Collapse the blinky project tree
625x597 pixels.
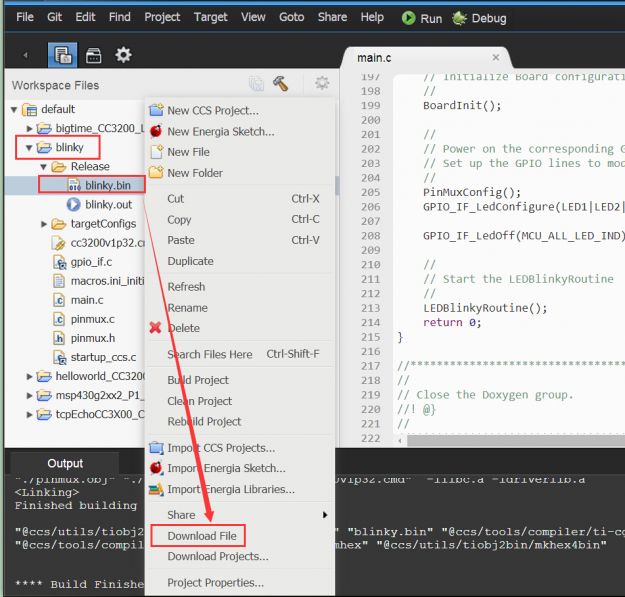tap(29, 147)
